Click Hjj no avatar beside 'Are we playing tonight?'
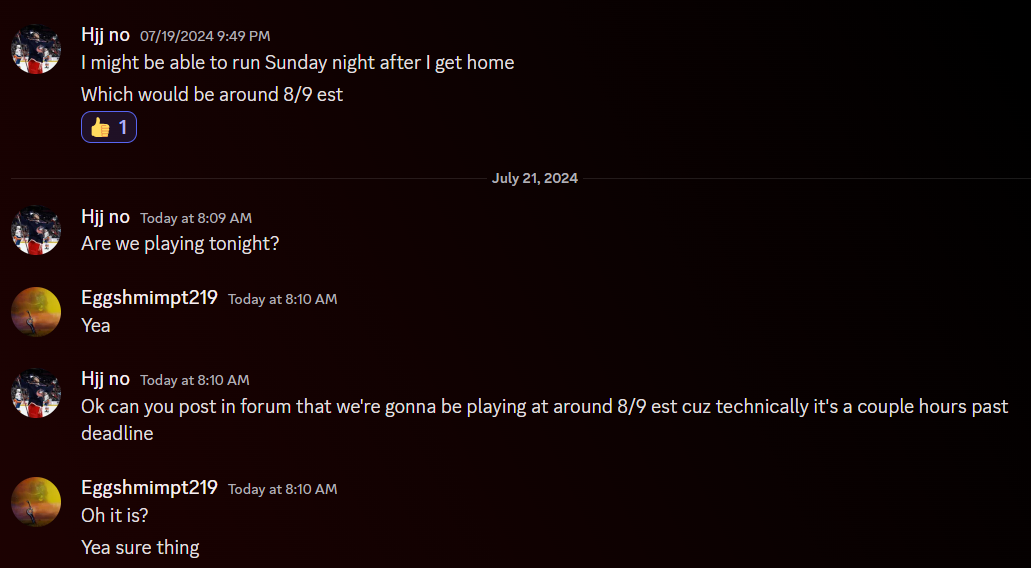 [36, 231]
